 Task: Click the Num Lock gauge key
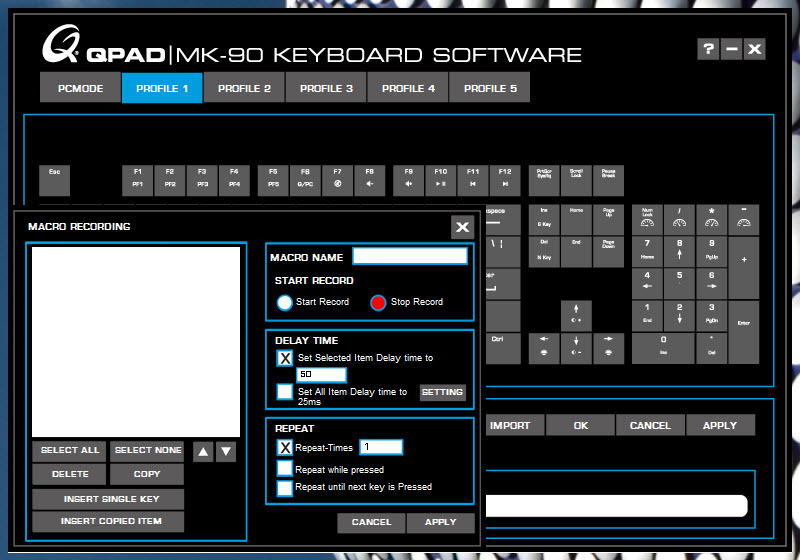click(647, 220)
